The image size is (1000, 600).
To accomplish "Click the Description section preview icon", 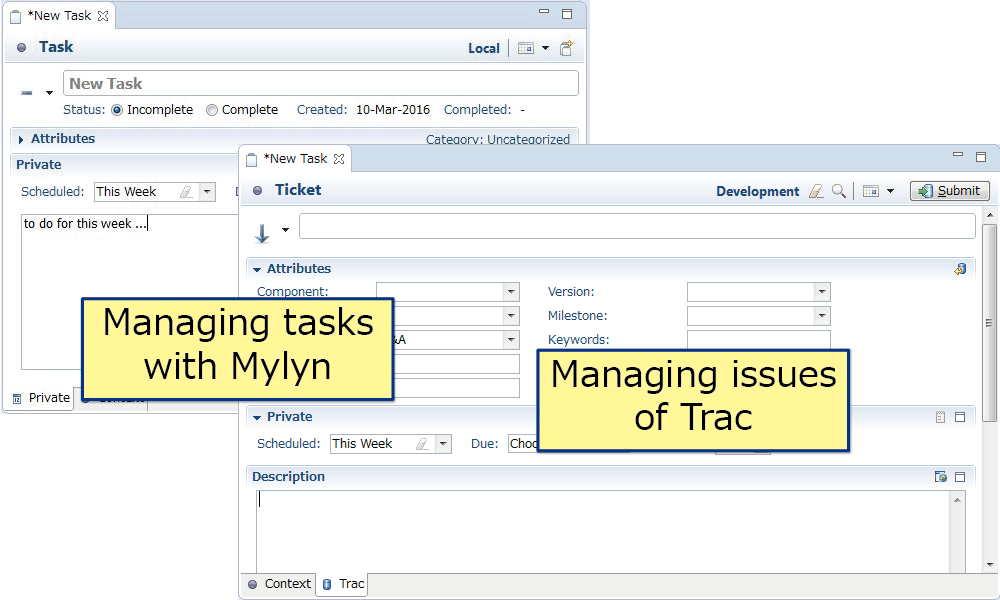I will point(940,477).
